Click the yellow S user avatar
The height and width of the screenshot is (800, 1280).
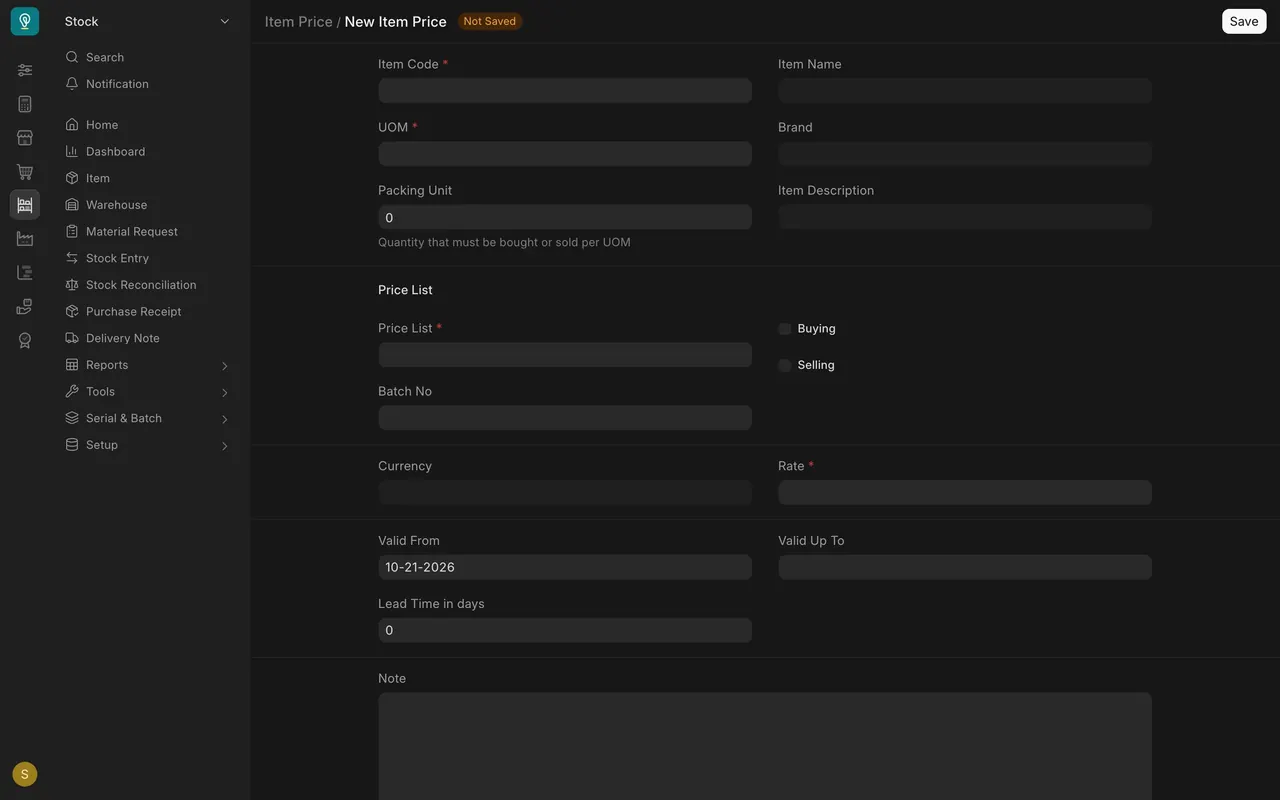pos(25,774)
